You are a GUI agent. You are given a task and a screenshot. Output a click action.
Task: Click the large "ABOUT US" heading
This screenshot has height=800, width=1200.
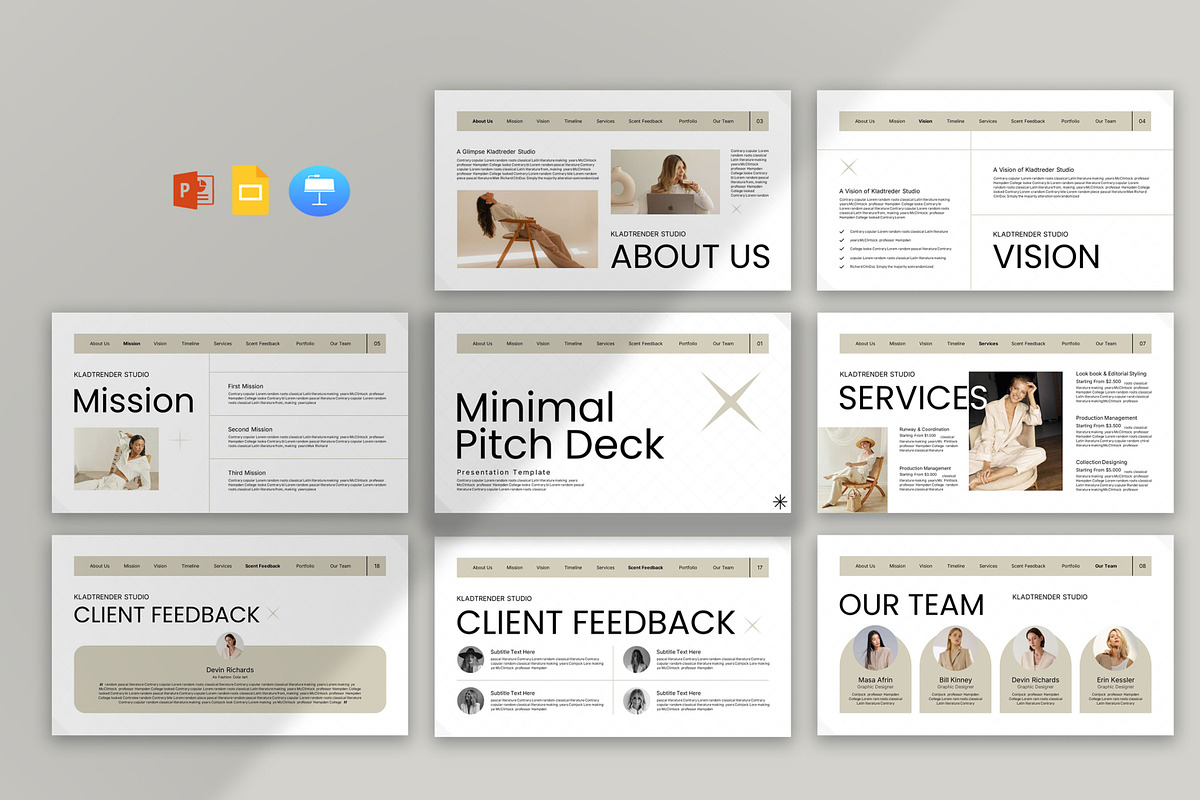[690, 257]
